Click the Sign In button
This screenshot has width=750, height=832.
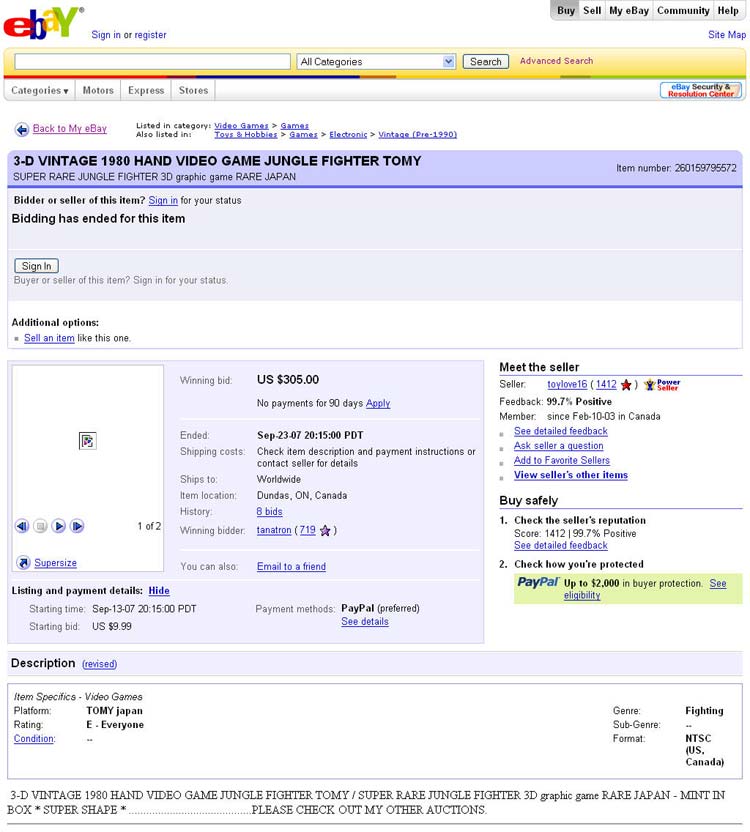click(x=37, y=266)
